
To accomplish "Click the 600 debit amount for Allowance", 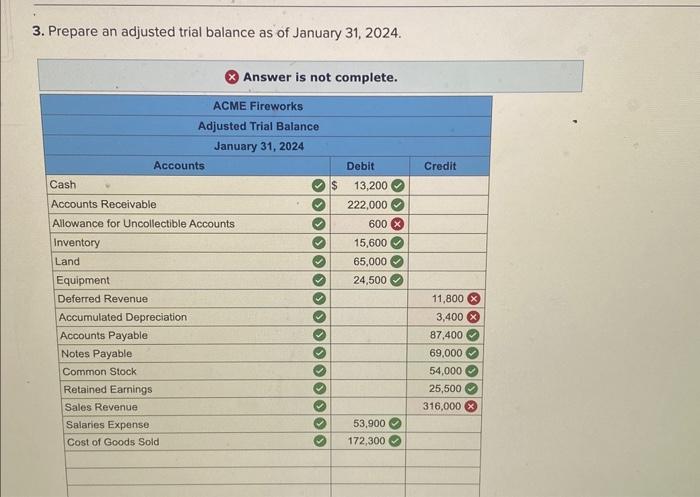I will [x=378, y=224].
